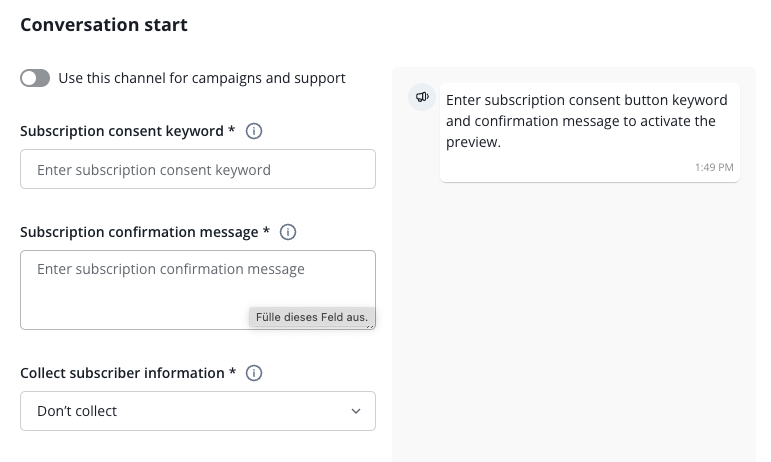Viewport: 771px width, 462px height.
Task: Click the 'Subscription consent keyword' field label
Action: [121, 131]
